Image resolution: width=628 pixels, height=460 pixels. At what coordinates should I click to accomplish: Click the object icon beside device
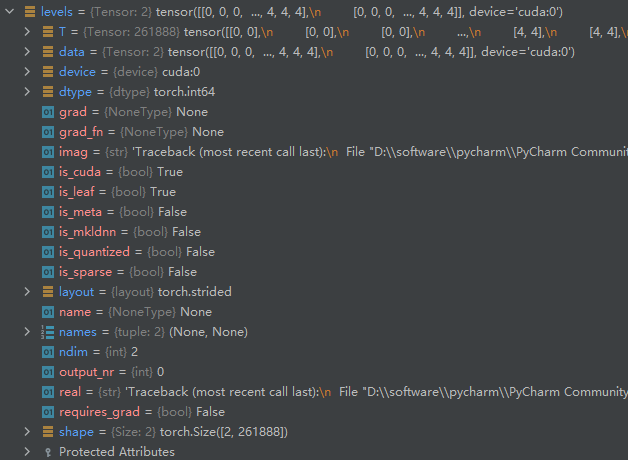pos(48,72)
